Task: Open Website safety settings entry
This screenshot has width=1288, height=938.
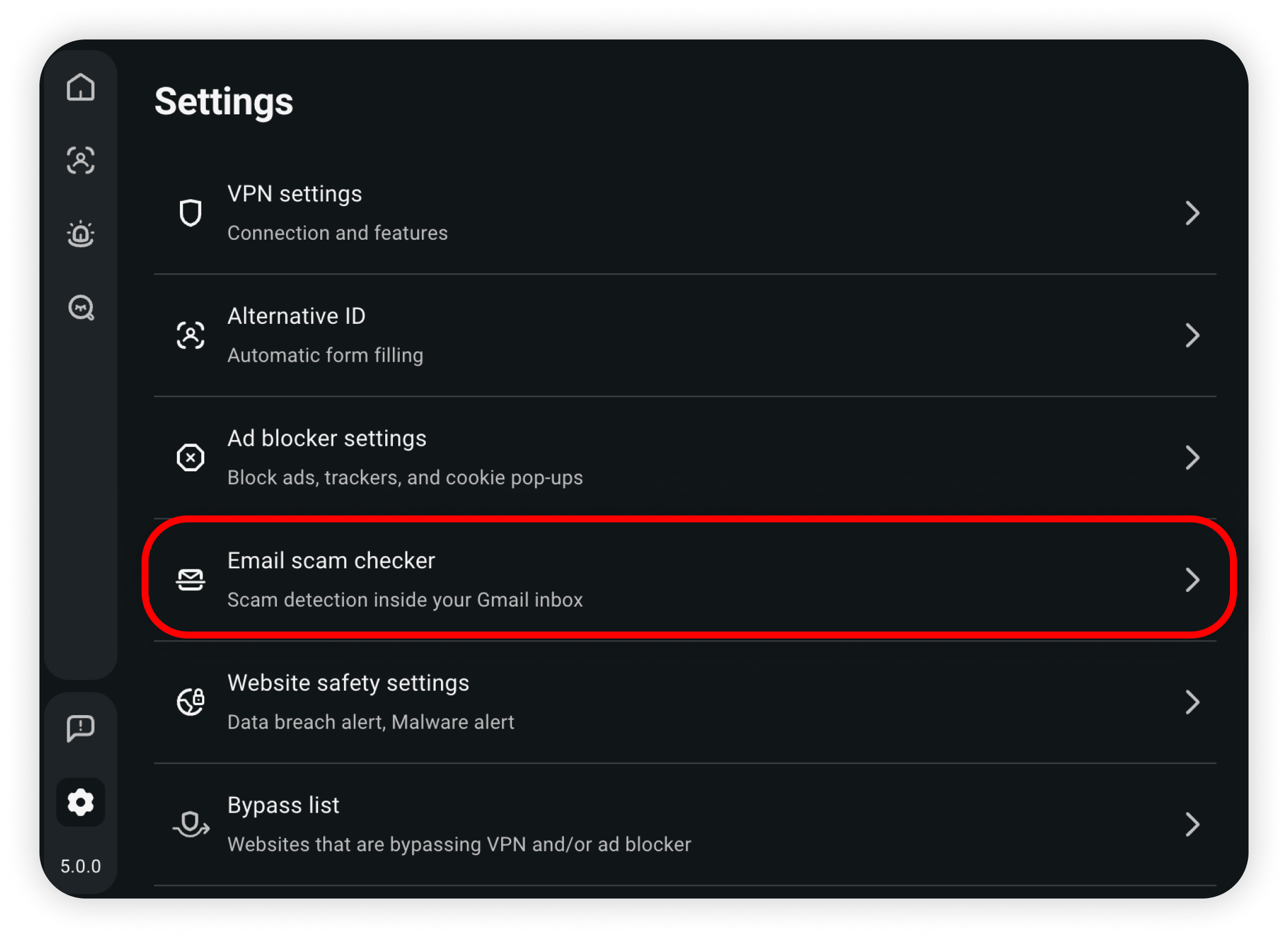Action: pos(685,702)
